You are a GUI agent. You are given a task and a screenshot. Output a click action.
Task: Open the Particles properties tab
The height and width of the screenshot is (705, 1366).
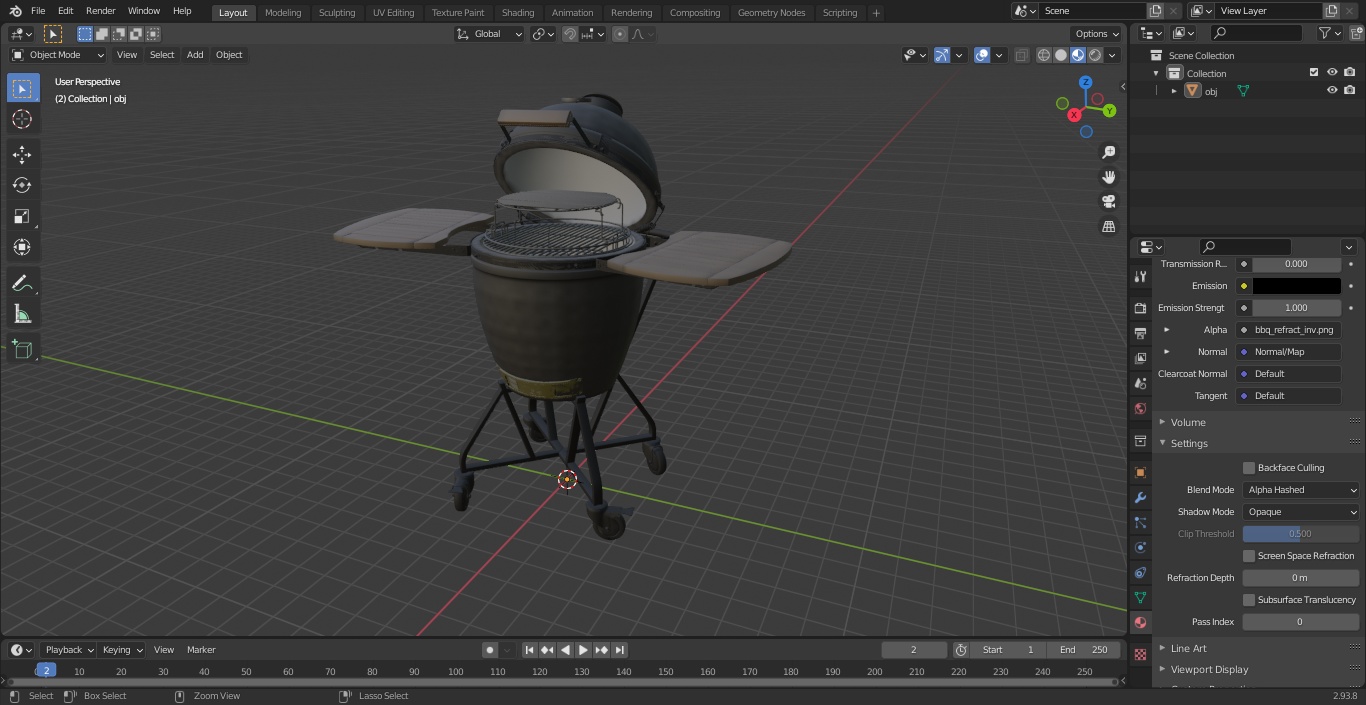click(x=1140, y=522)
